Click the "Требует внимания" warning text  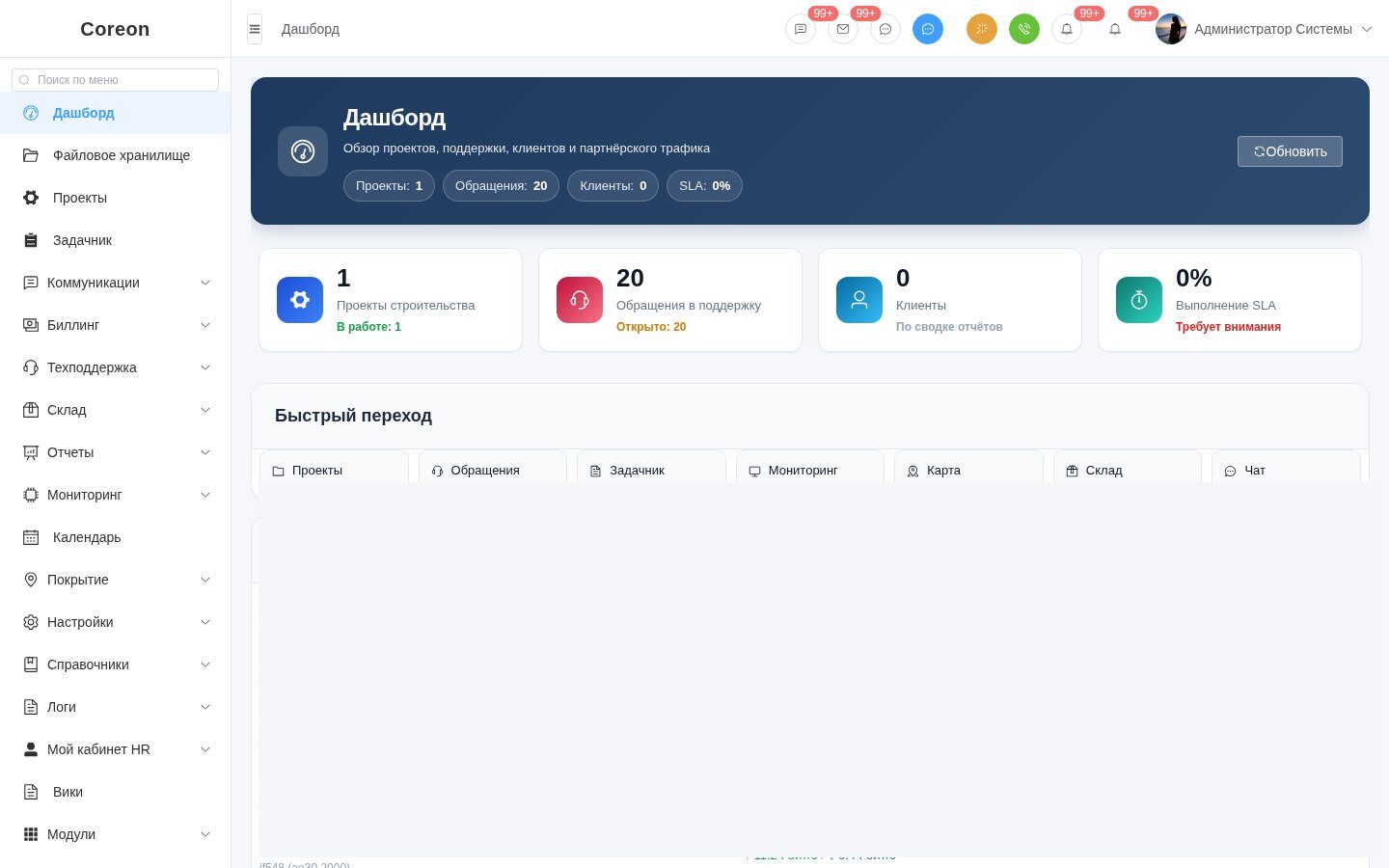coord(1228,327)
